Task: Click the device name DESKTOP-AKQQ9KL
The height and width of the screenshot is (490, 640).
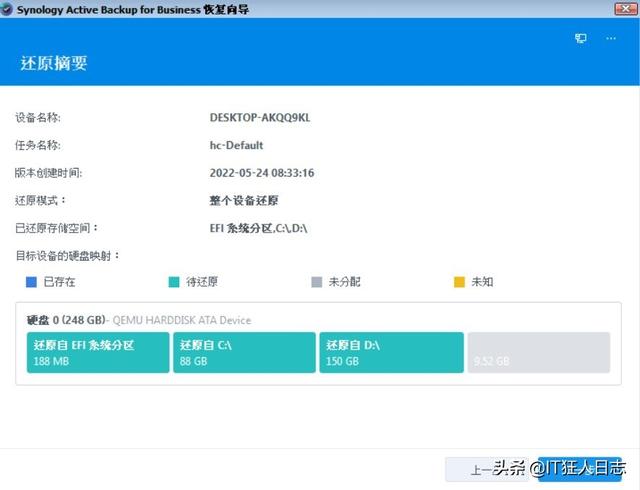Action: (x=260, y=118)
